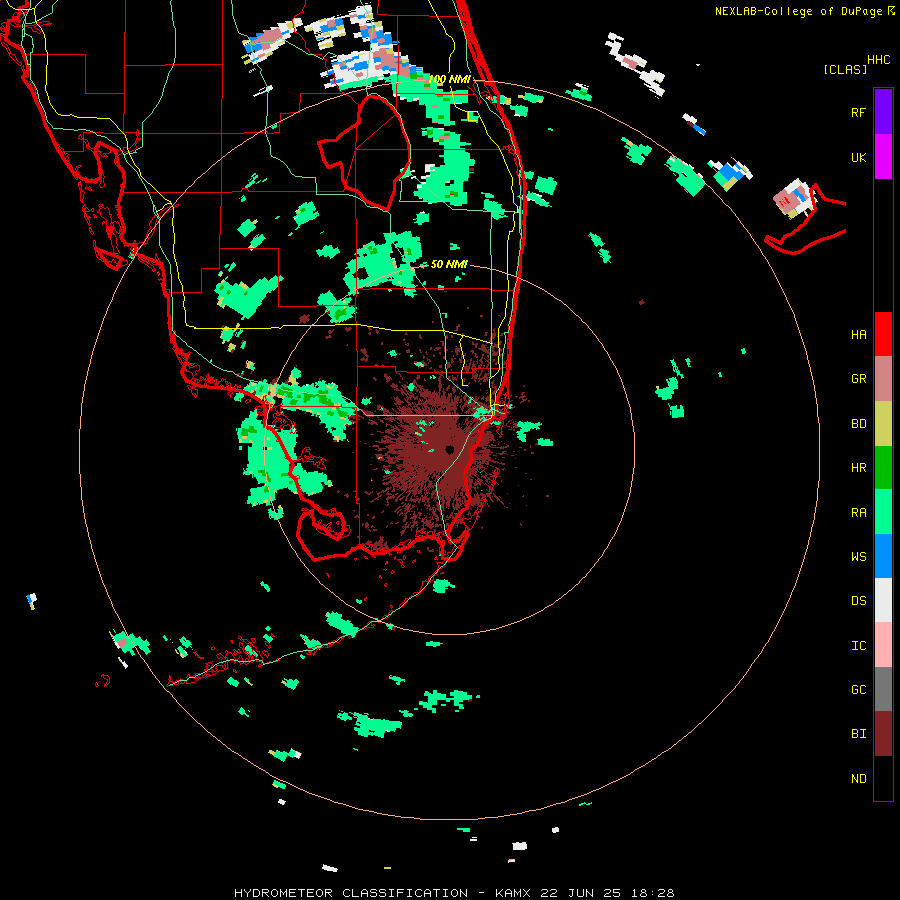Click the KAMX radar site identifier
The width and height of the screenshot is (900, 900).
coord(513,893)
